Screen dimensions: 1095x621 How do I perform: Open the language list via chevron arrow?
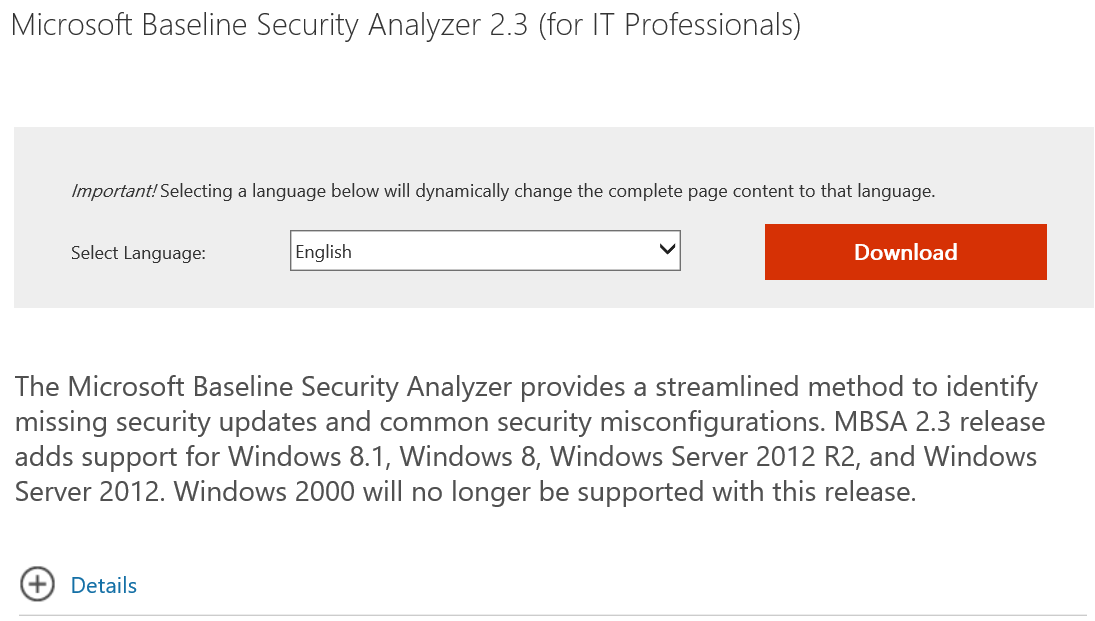click(x=668, y=249)
